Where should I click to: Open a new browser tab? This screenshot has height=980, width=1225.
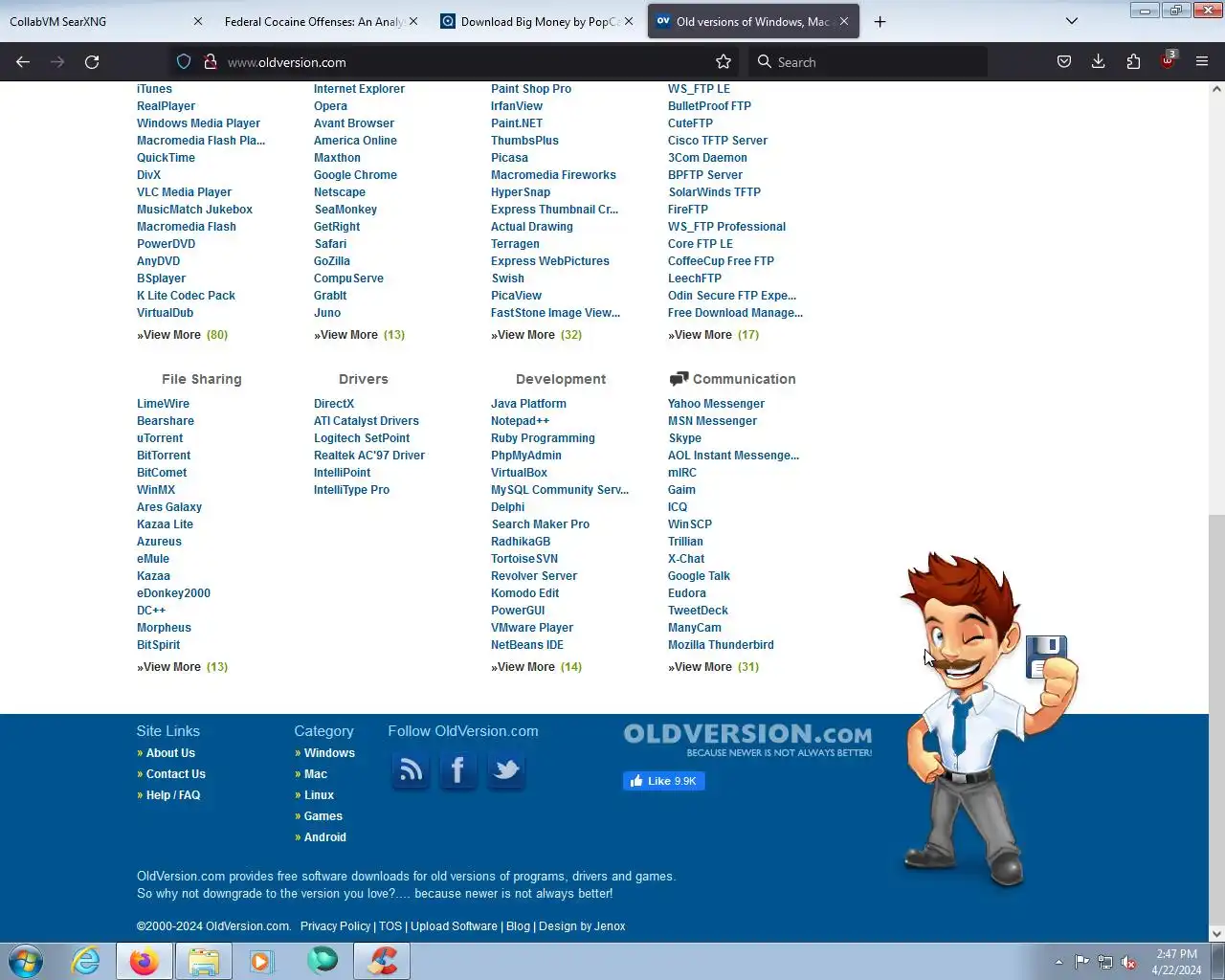coord(880,21)
